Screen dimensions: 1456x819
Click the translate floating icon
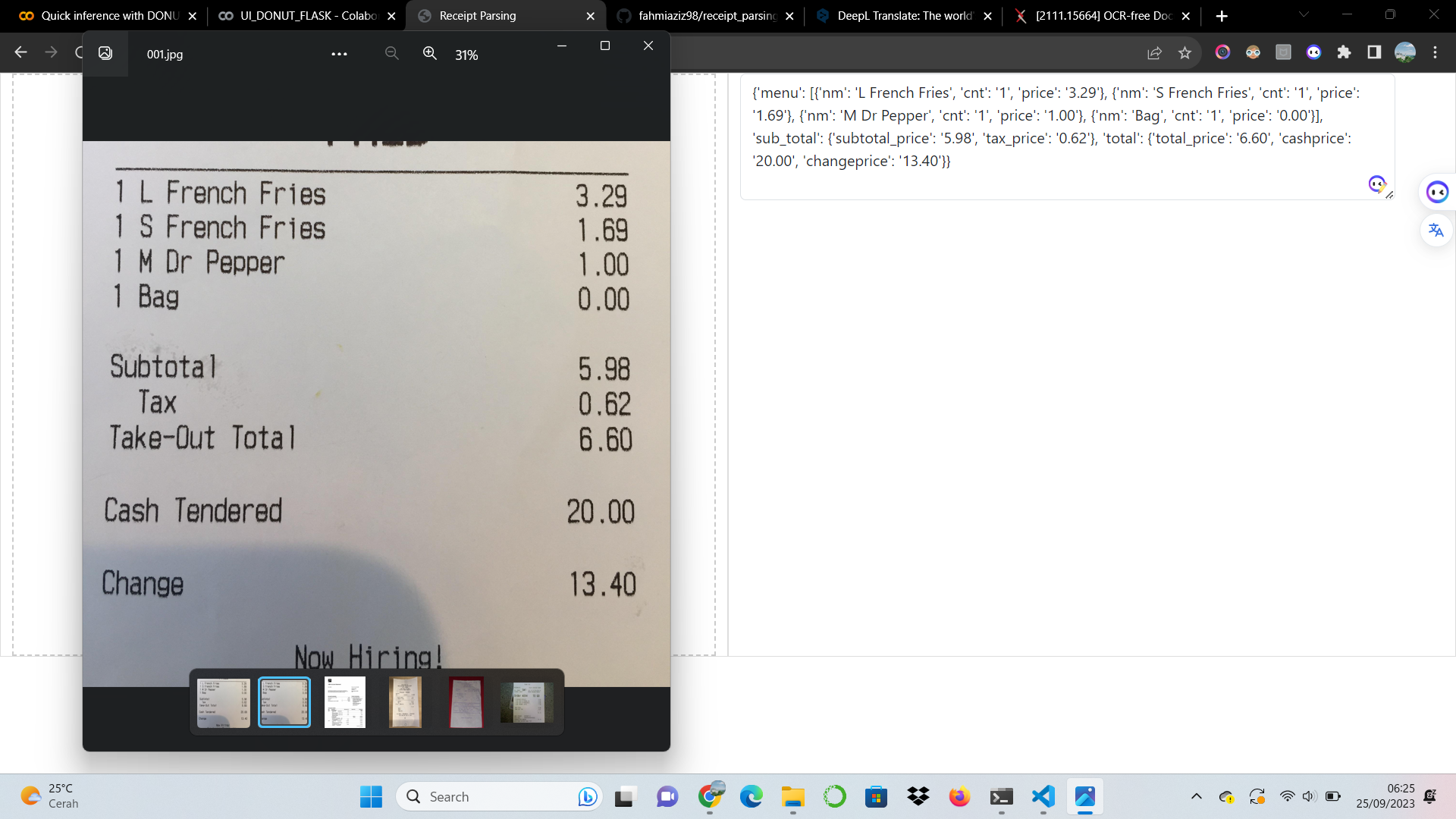[1436, 230]
